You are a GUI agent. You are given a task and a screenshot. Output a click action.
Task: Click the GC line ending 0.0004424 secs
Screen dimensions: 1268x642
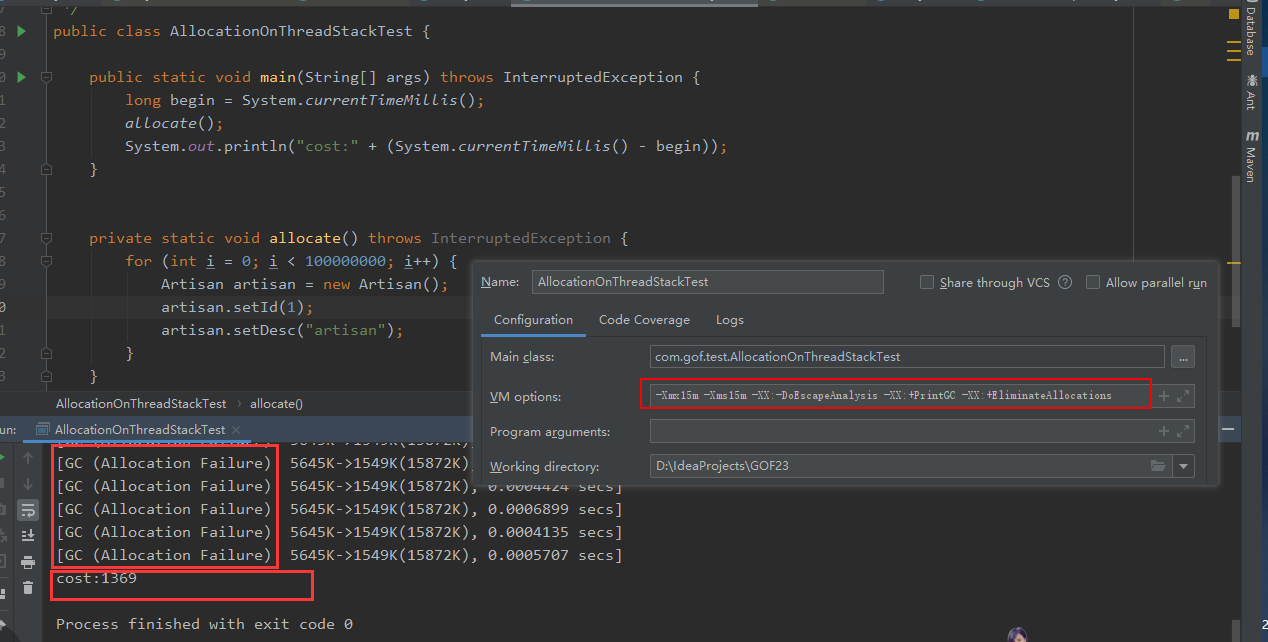339,486
